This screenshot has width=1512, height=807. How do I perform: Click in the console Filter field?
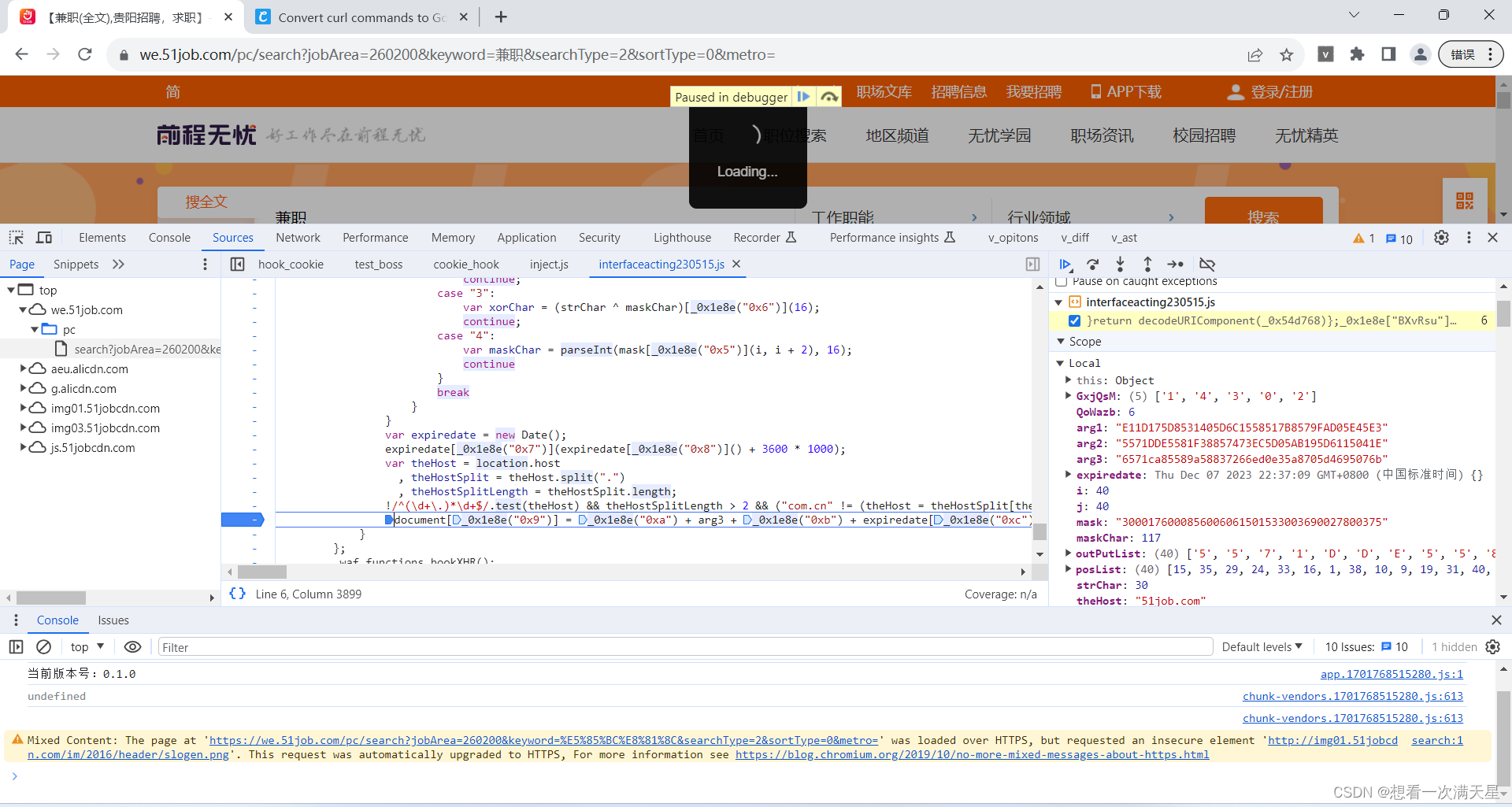[x=685, y=647]
